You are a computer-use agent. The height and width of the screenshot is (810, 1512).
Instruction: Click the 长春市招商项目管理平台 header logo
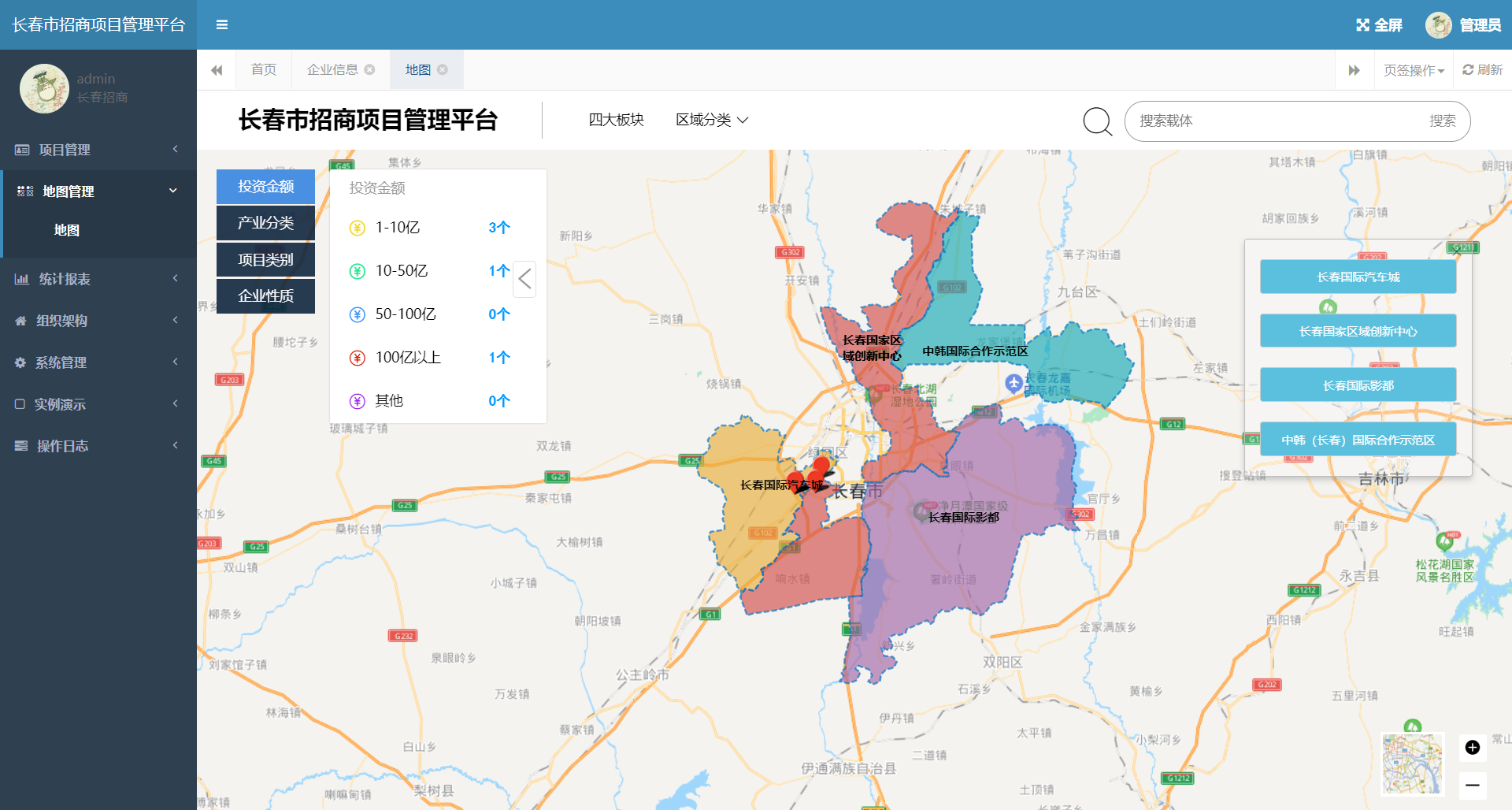[x=98, y=25]
